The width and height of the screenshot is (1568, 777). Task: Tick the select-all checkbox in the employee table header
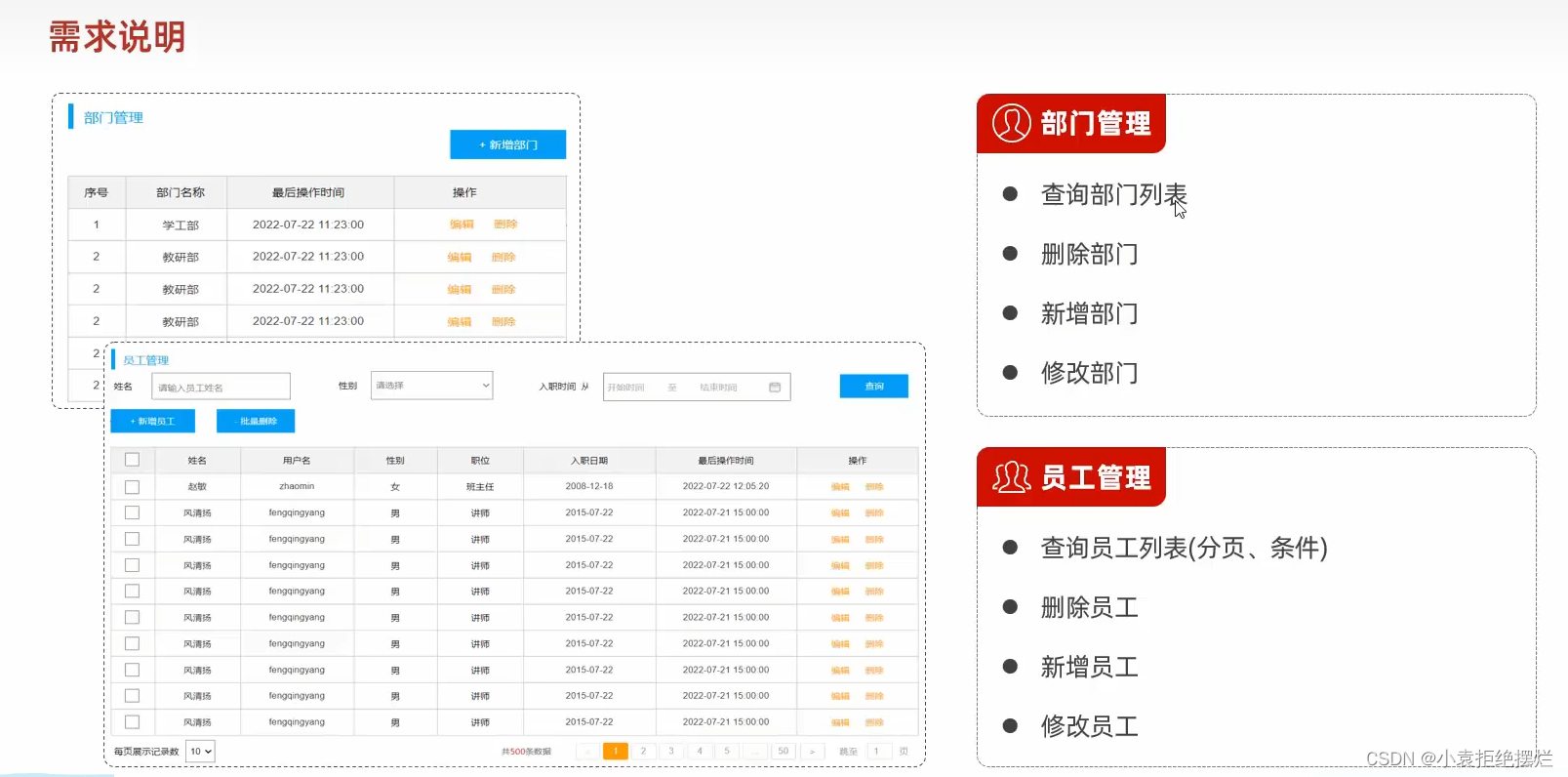[132, 460]
